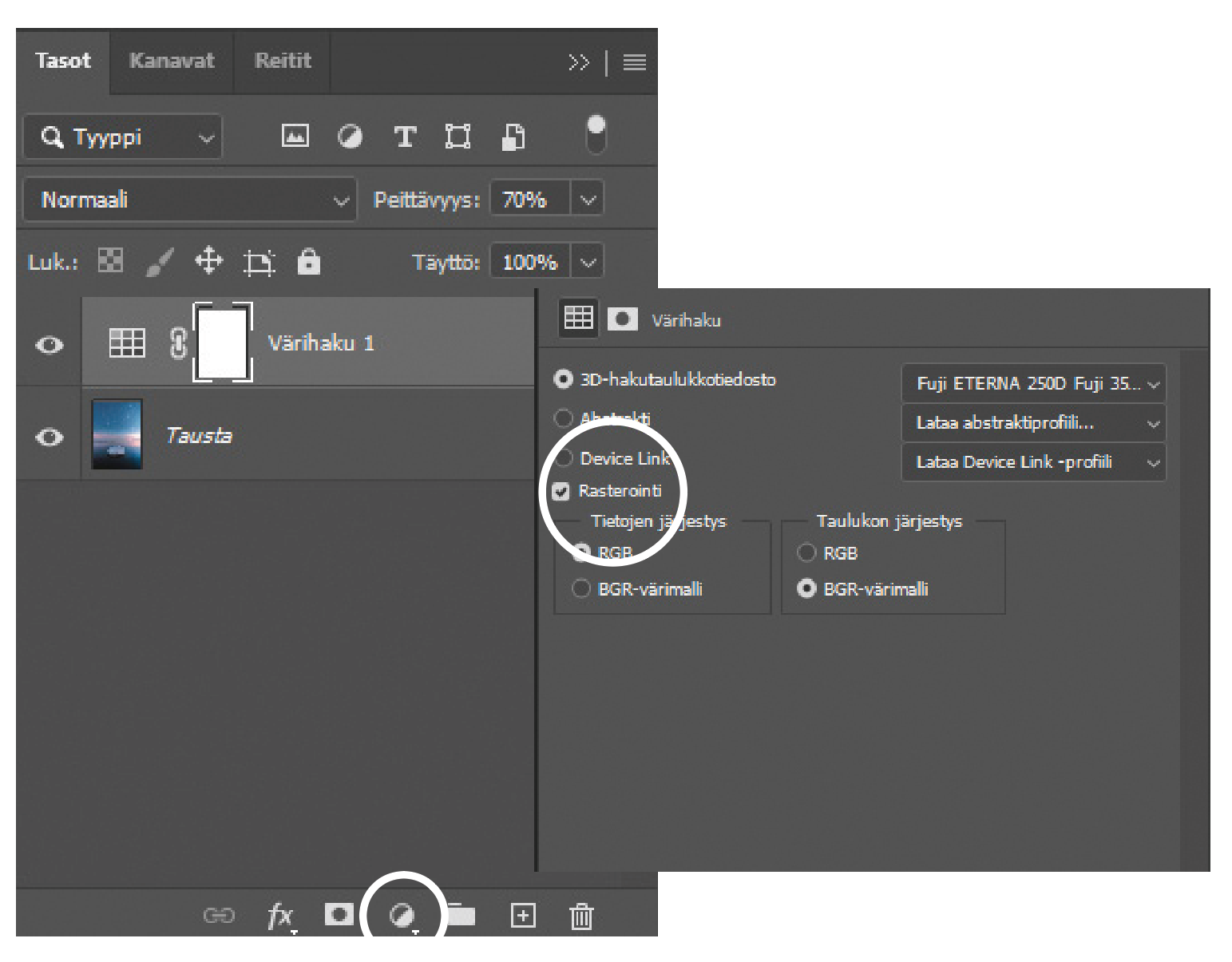Viewport: 1232px width, 962px height.
Task: Click the type layer filter icon
Action: [405, 137]
